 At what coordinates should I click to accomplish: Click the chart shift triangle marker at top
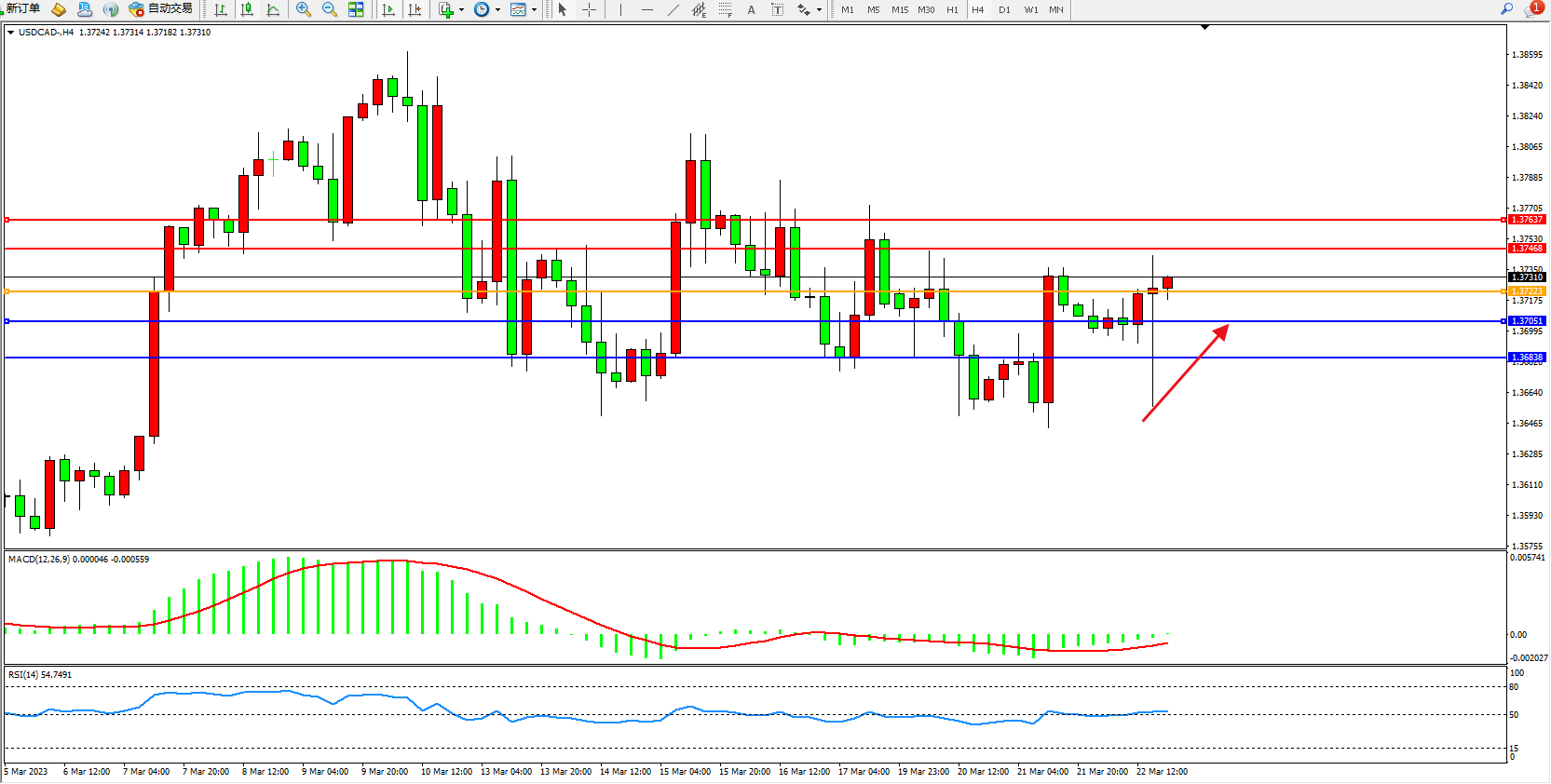1204,28
